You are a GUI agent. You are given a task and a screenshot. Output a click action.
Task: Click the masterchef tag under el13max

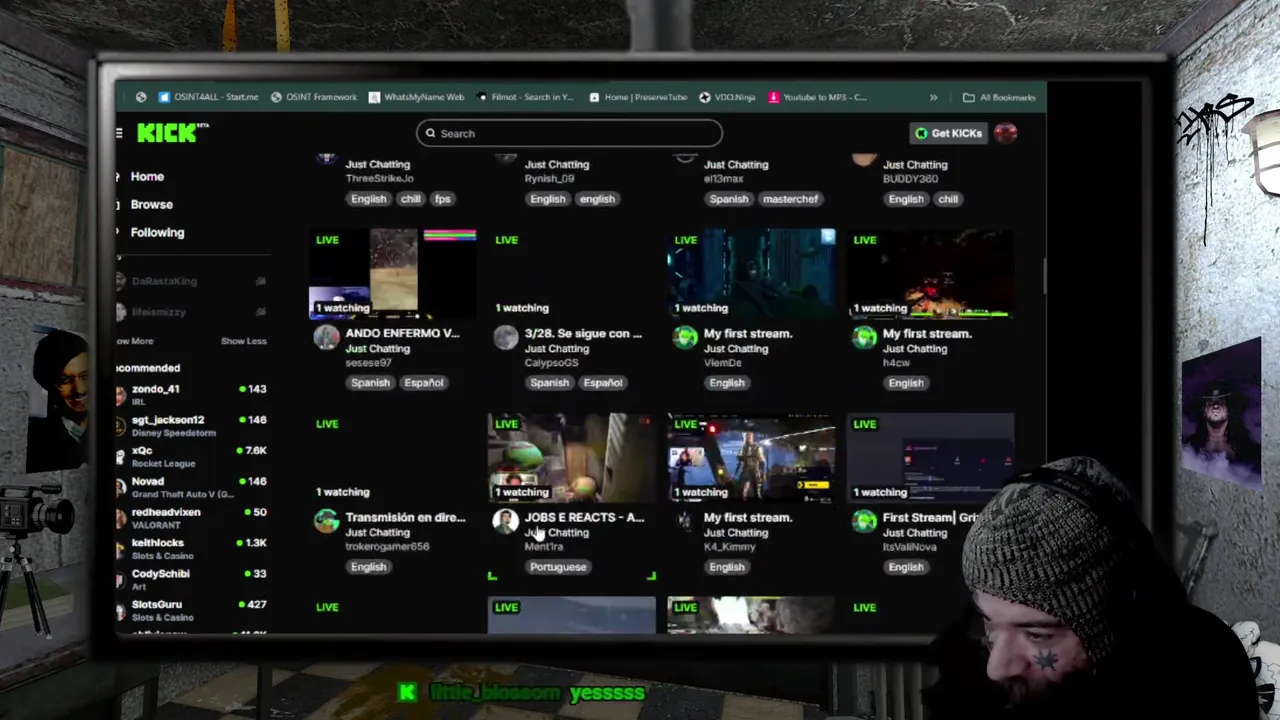pyautogui.click(x=790, y=199)
